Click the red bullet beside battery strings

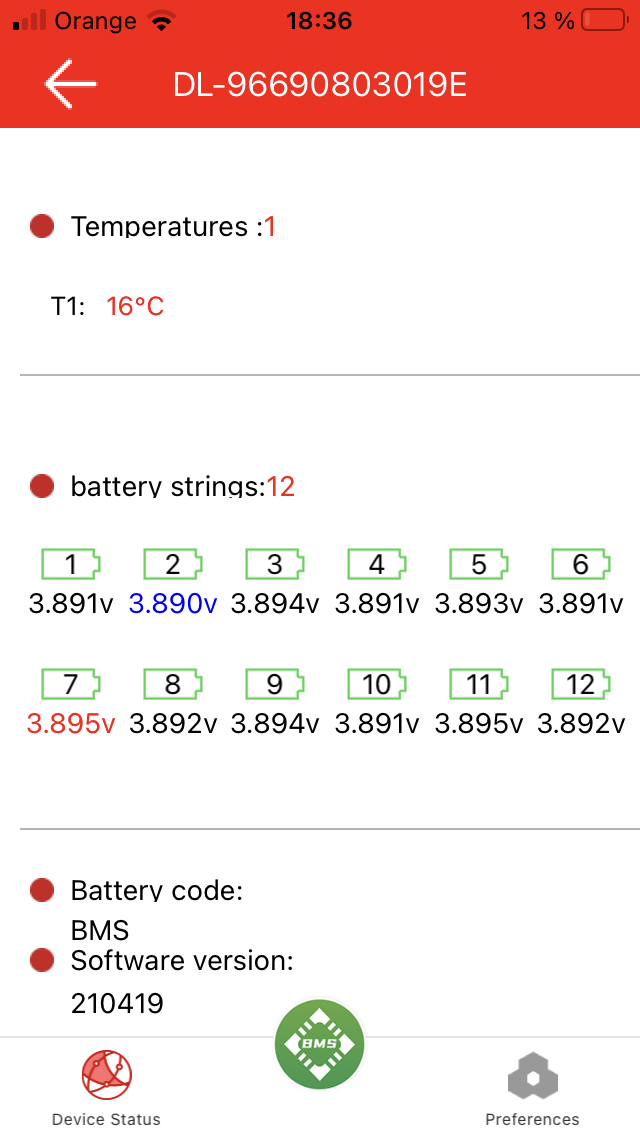click(x=42, y=487)
